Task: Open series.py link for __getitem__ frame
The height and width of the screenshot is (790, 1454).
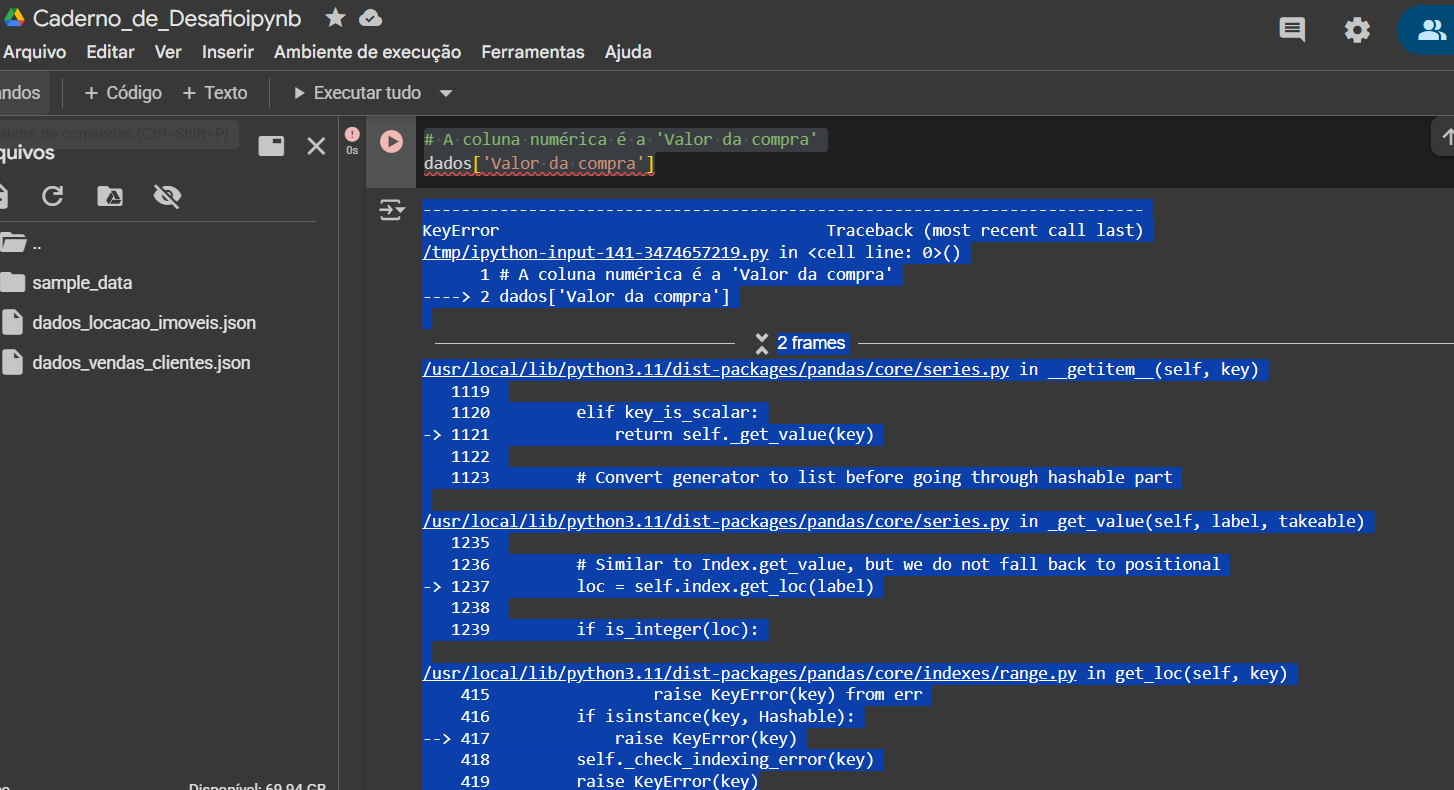Action: coord(716,370)
